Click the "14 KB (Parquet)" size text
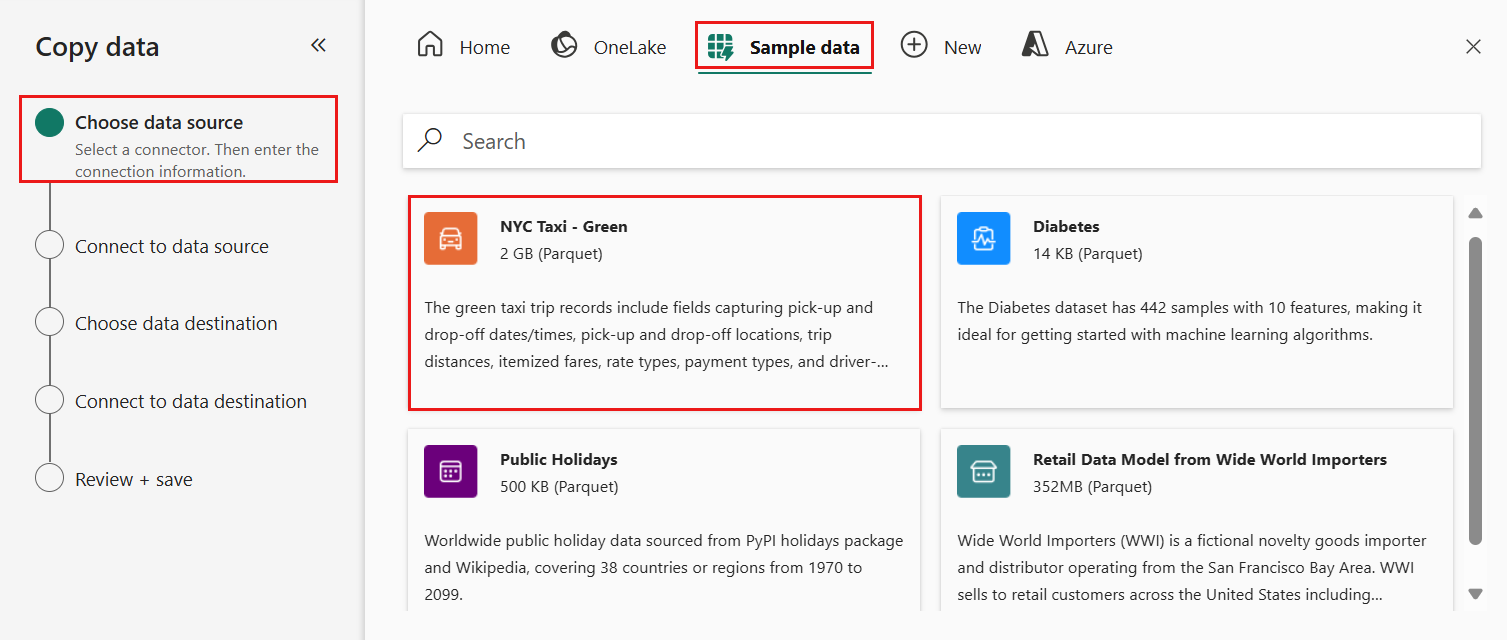 (1088, 254)
